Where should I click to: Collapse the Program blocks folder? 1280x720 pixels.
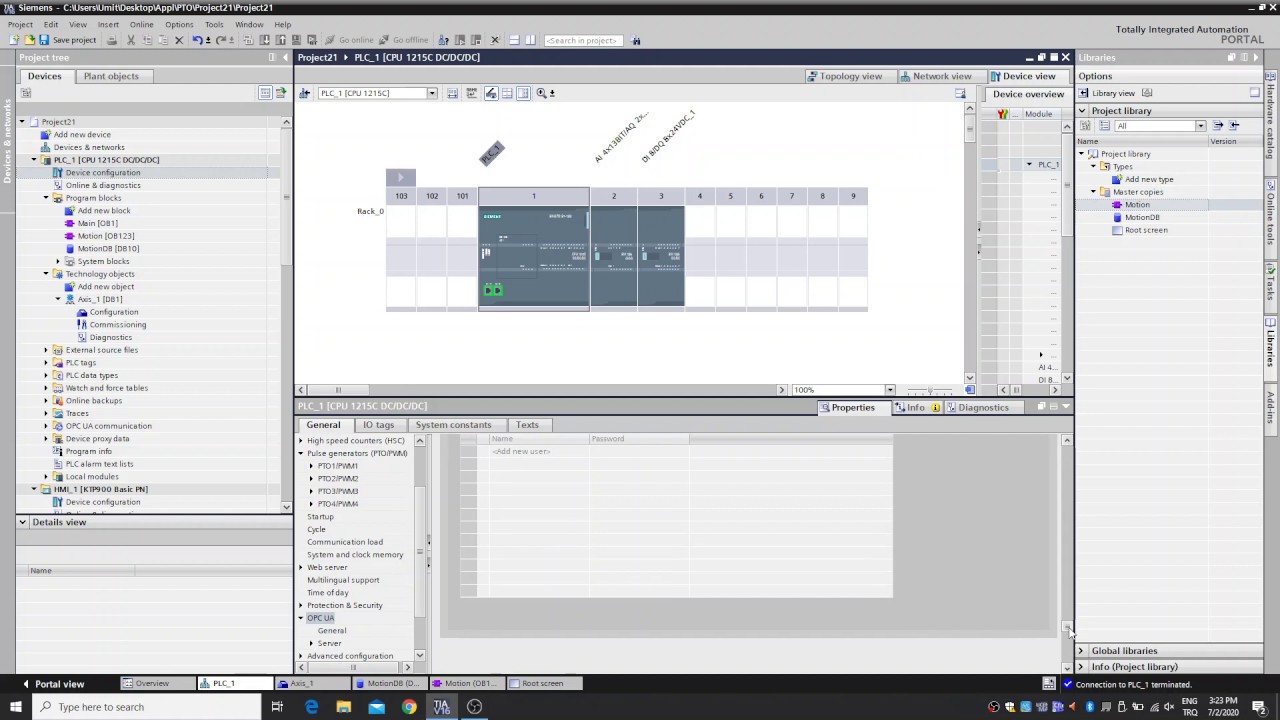tap(46, 198)
